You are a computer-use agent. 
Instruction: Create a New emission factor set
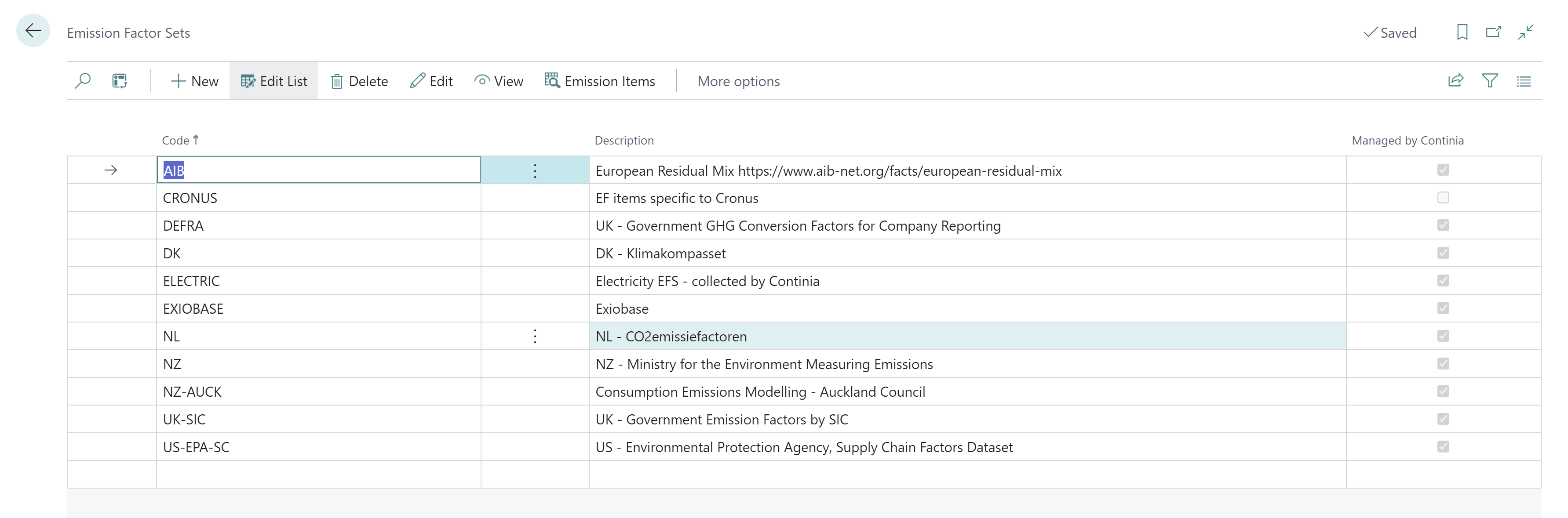(195, 81)
